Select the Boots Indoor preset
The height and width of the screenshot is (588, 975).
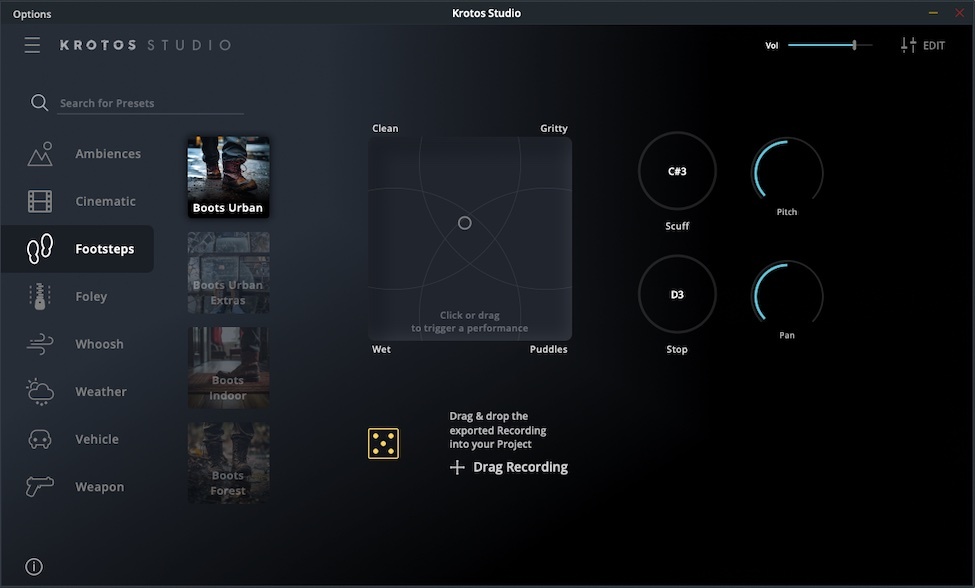228,367
